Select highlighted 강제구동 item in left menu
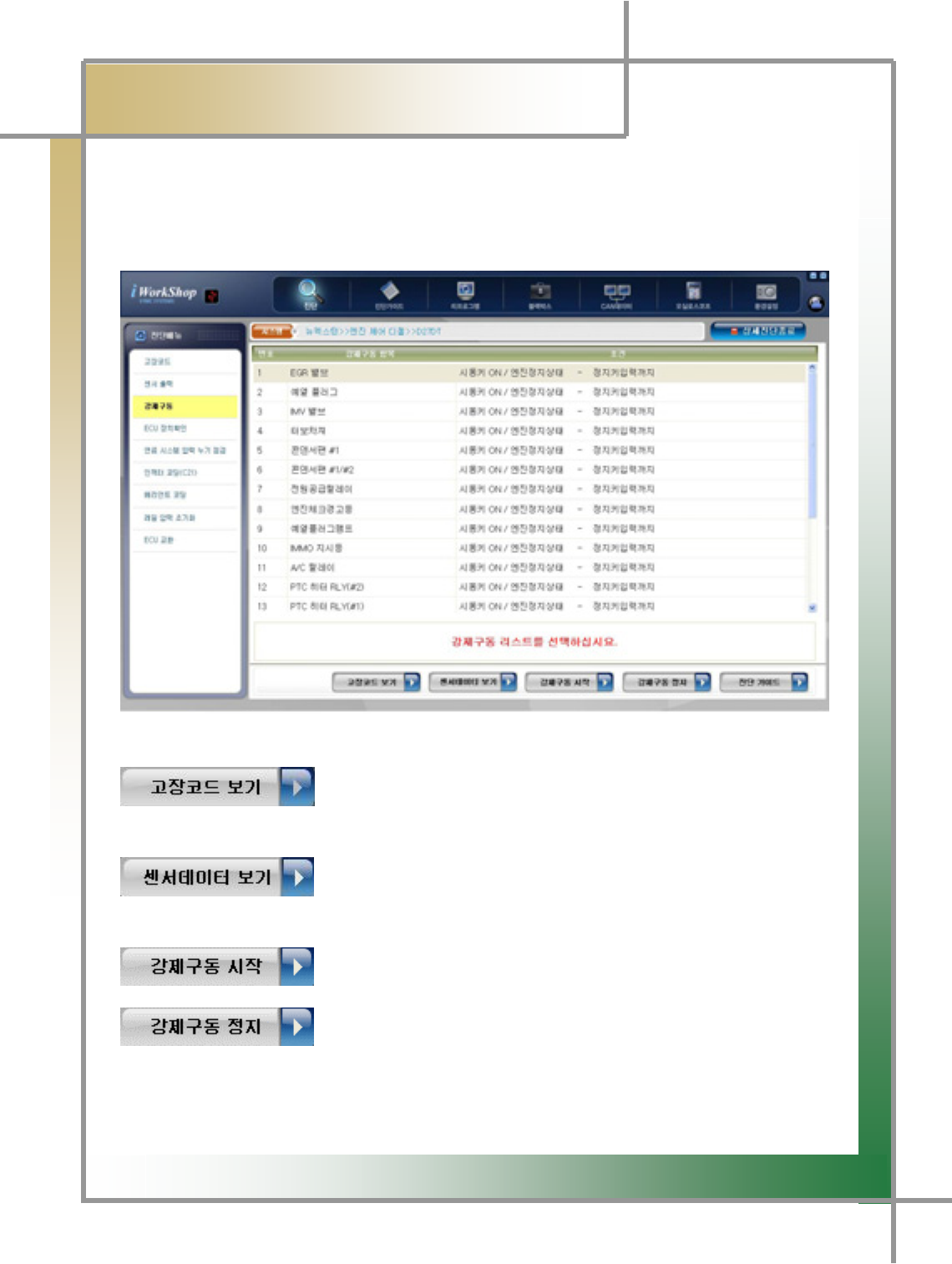952x1264 pixels. click(185, 406)
